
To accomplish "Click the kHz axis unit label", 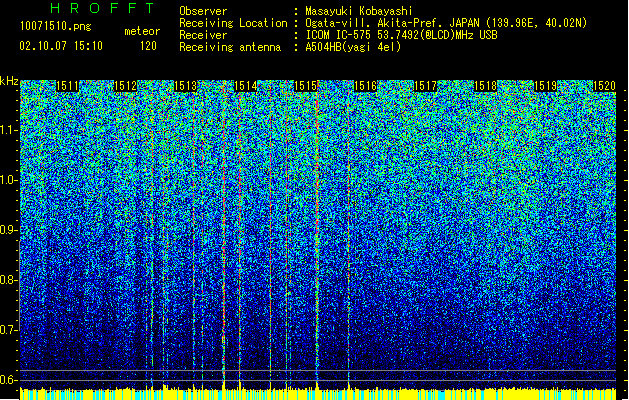I will pos(9,81).
